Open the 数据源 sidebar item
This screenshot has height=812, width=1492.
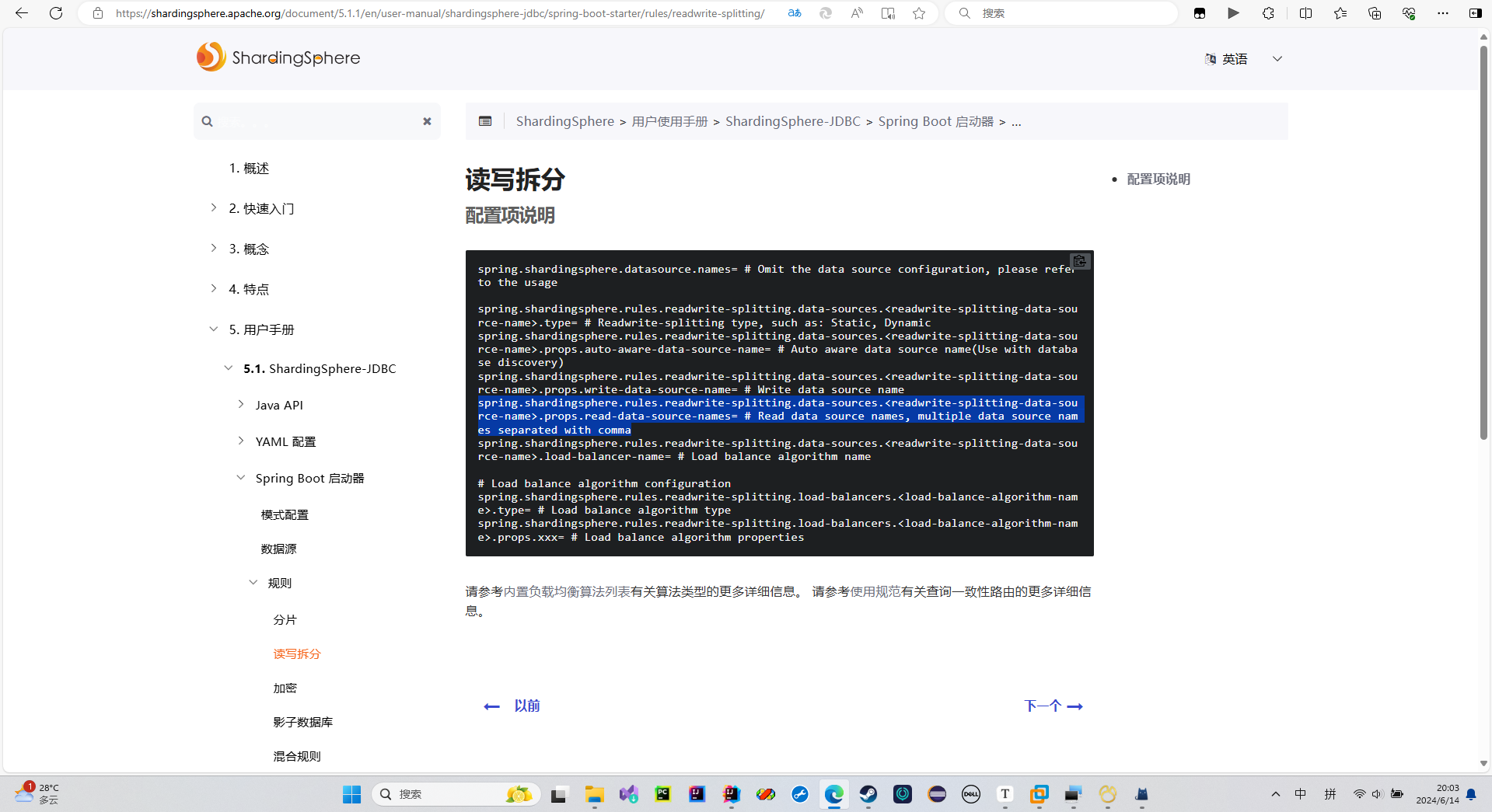tap(278, 549)
